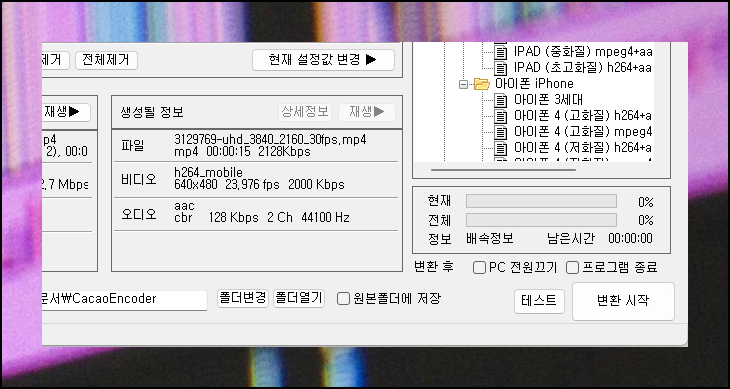Click 재생 button beside 상세정보
Viewport: 730px width, 389px height.
[x=367, y=112]
